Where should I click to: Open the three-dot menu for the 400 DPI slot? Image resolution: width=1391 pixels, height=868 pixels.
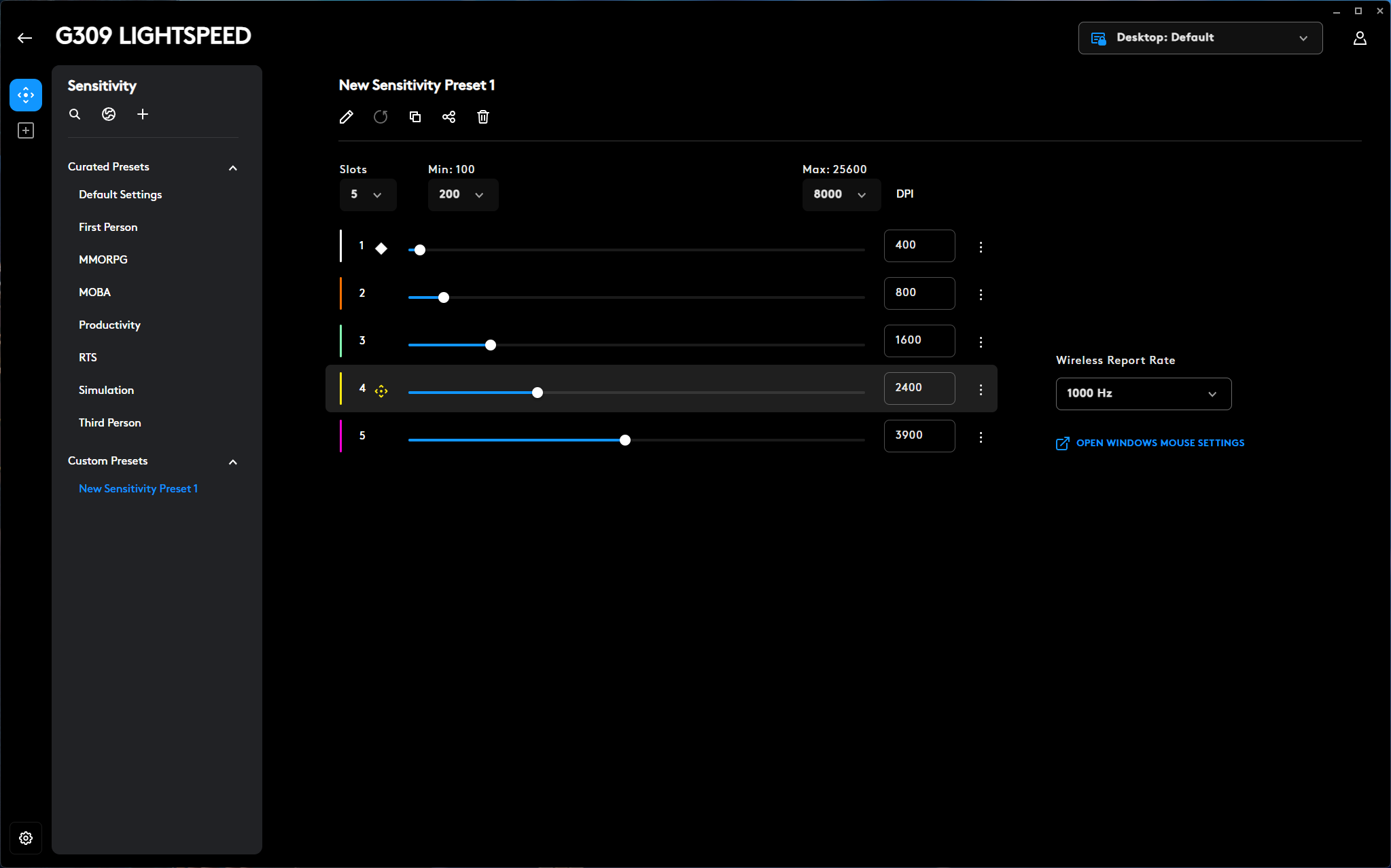coord(981,247)
